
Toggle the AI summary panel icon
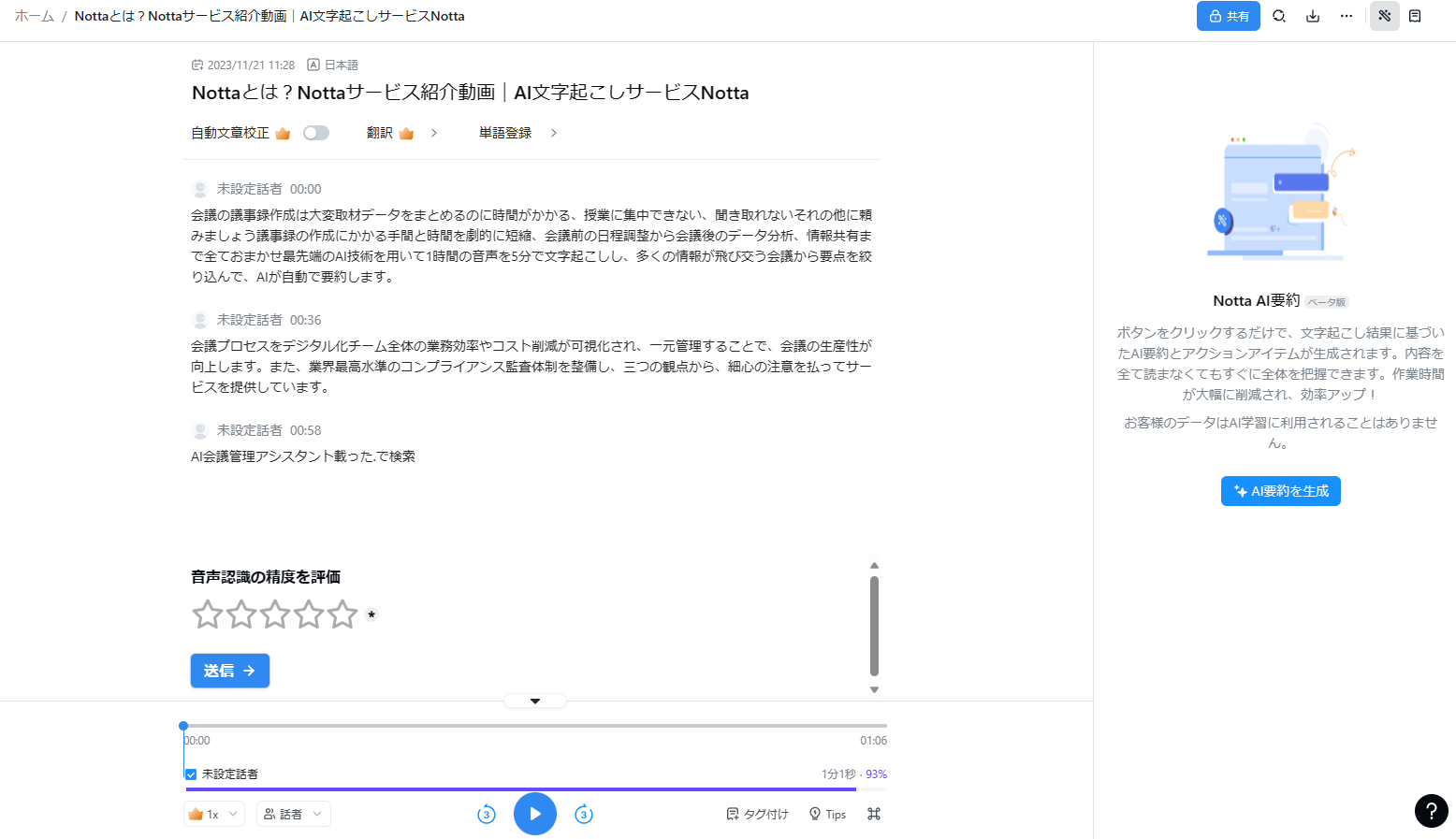[x=1385, y=16]
